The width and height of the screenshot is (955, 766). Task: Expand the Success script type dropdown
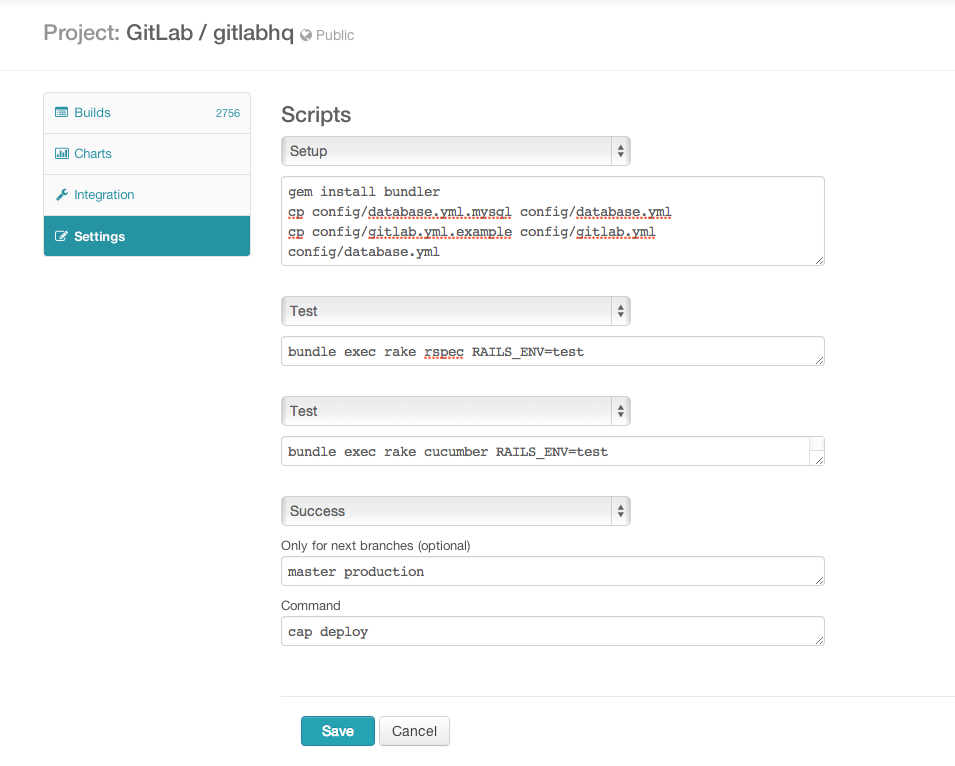(x=456, y=511)
